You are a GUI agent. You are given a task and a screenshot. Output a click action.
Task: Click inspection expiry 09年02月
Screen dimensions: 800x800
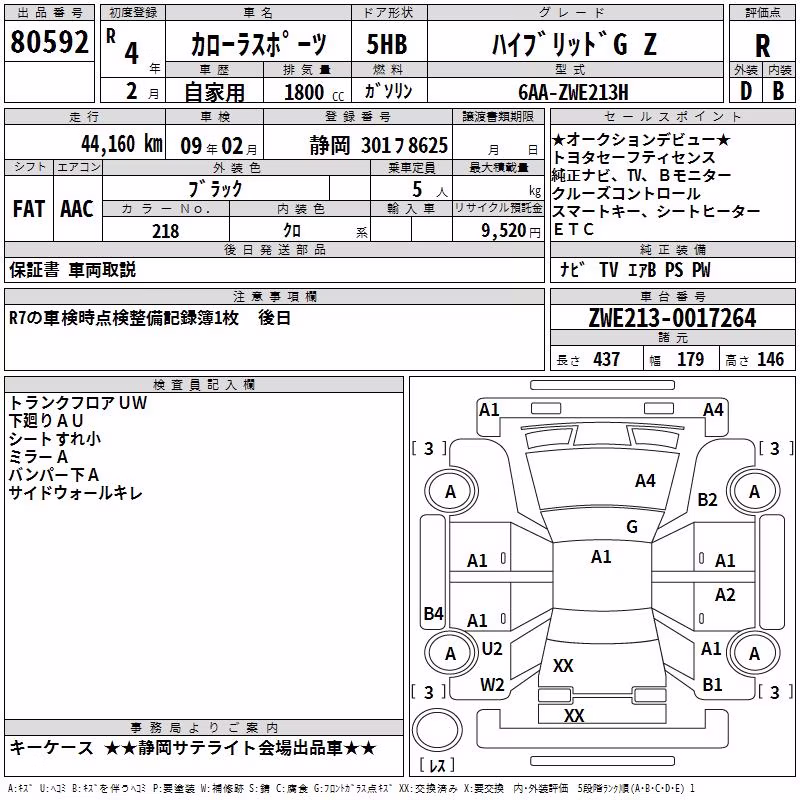click(x=219, y=146)
